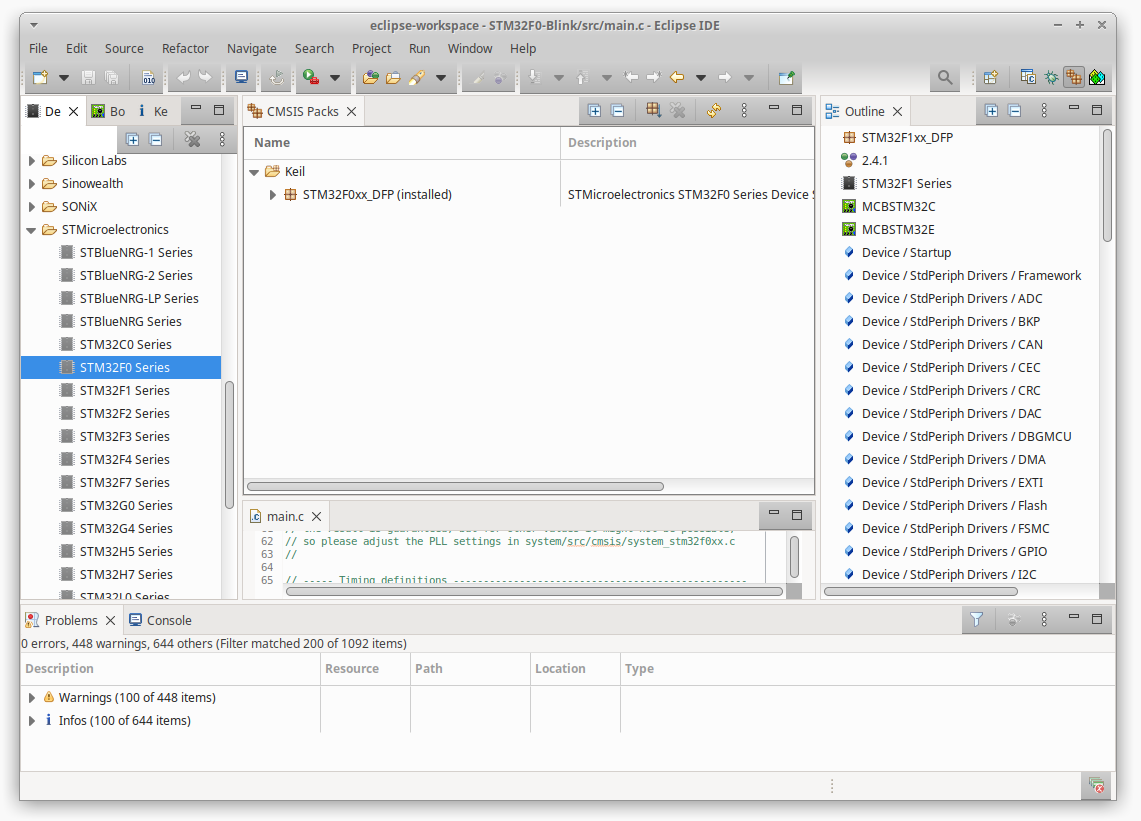Viewport: 1141px width, 821px height.
Task: Collapse all in CMSIS Packs toolbar
Action: 618,111
